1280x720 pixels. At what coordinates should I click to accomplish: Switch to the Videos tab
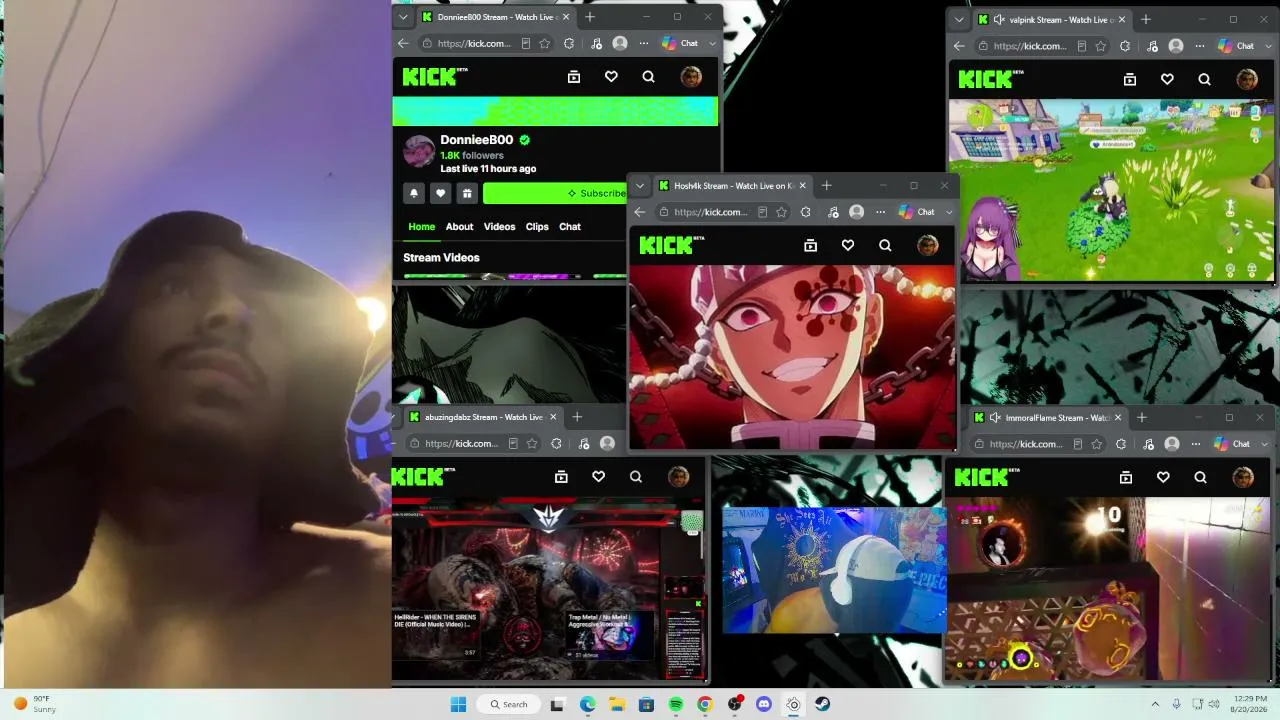coord(500,227)
